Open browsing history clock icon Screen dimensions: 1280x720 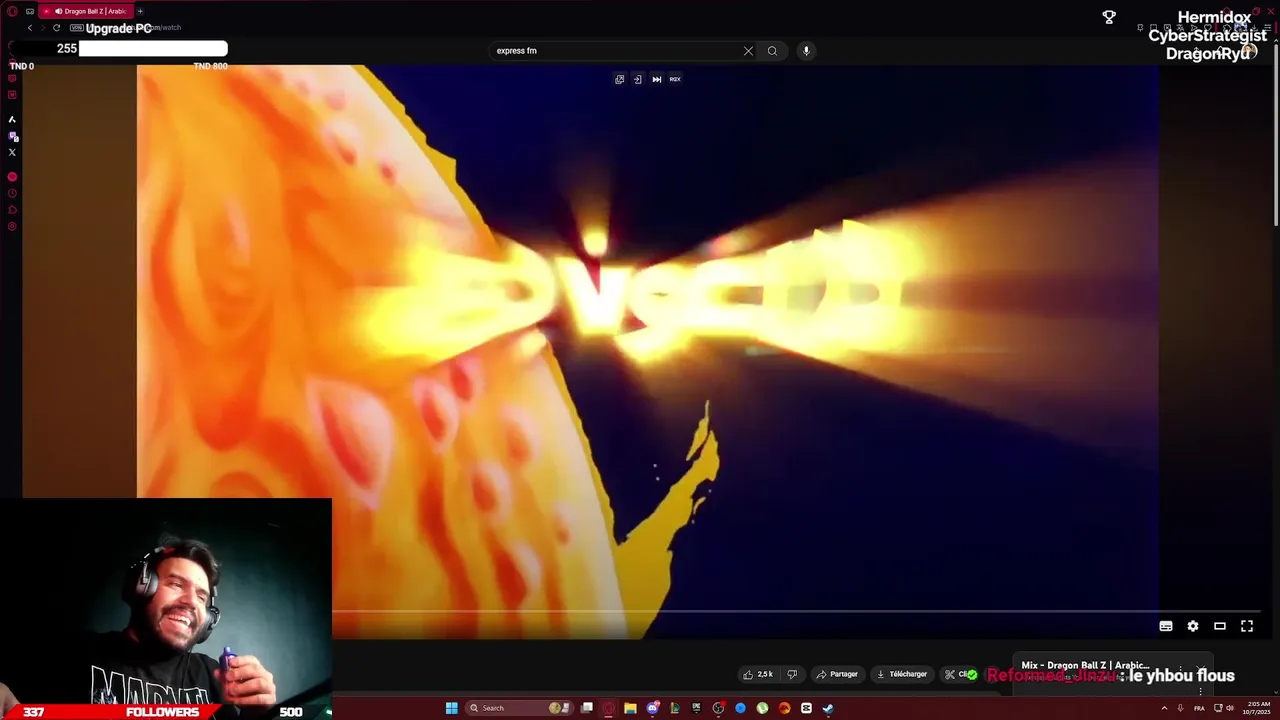[x=12, y=193]
